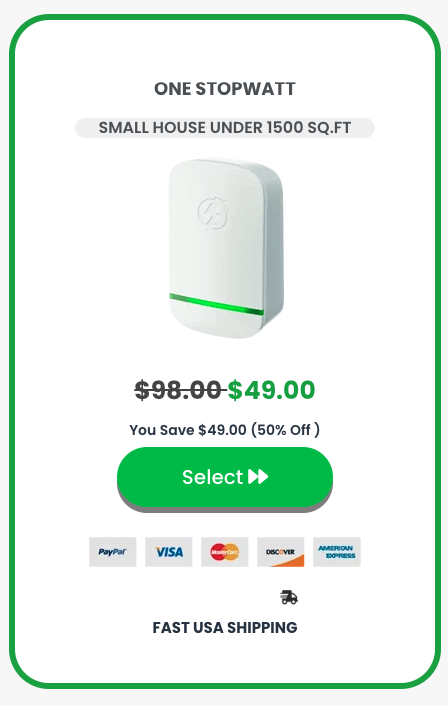Click the American Express icon
This screenshot has height=706, width=448.
click(337, 552)
